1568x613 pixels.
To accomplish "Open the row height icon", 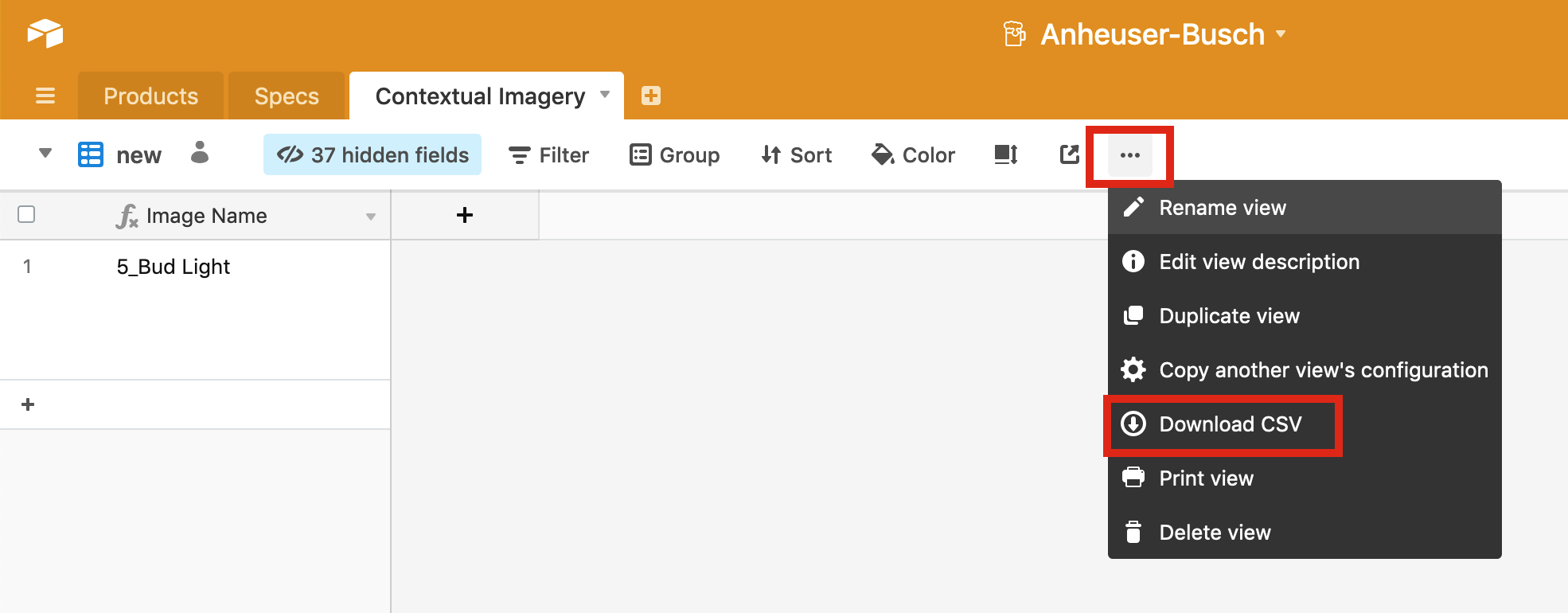I will (x=1006, y=154).
